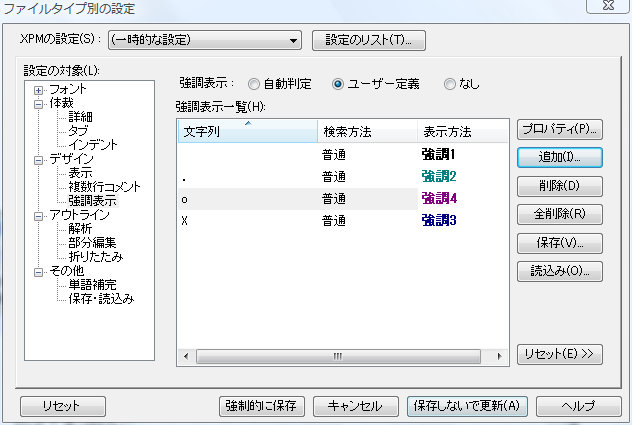Select インデント in the settings tree
The image size is (632, 425).
(x=93, y=145)
